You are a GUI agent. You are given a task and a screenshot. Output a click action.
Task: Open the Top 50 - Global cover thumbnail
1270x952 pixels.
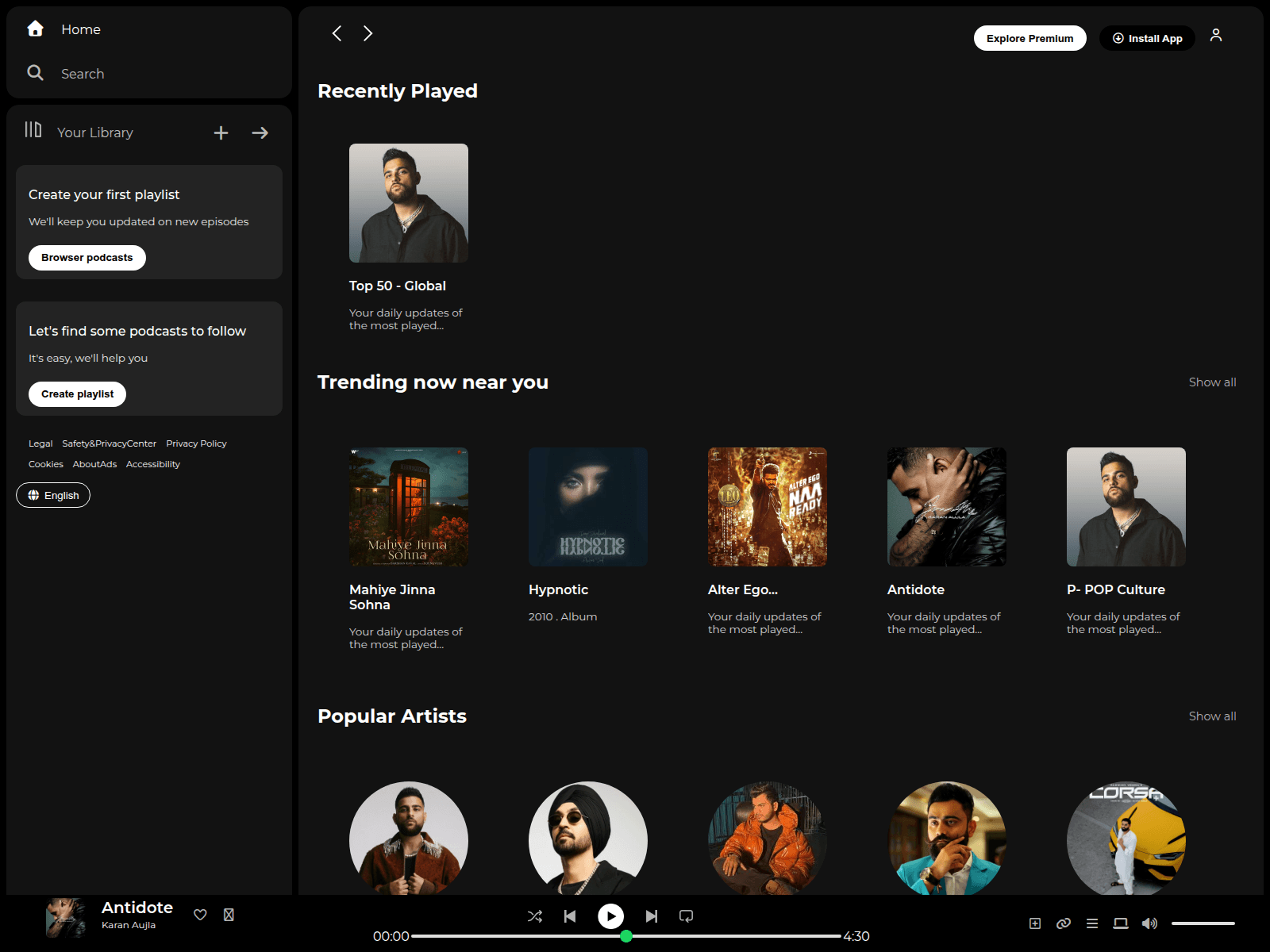pyautogui.click(x=409, y=203)
